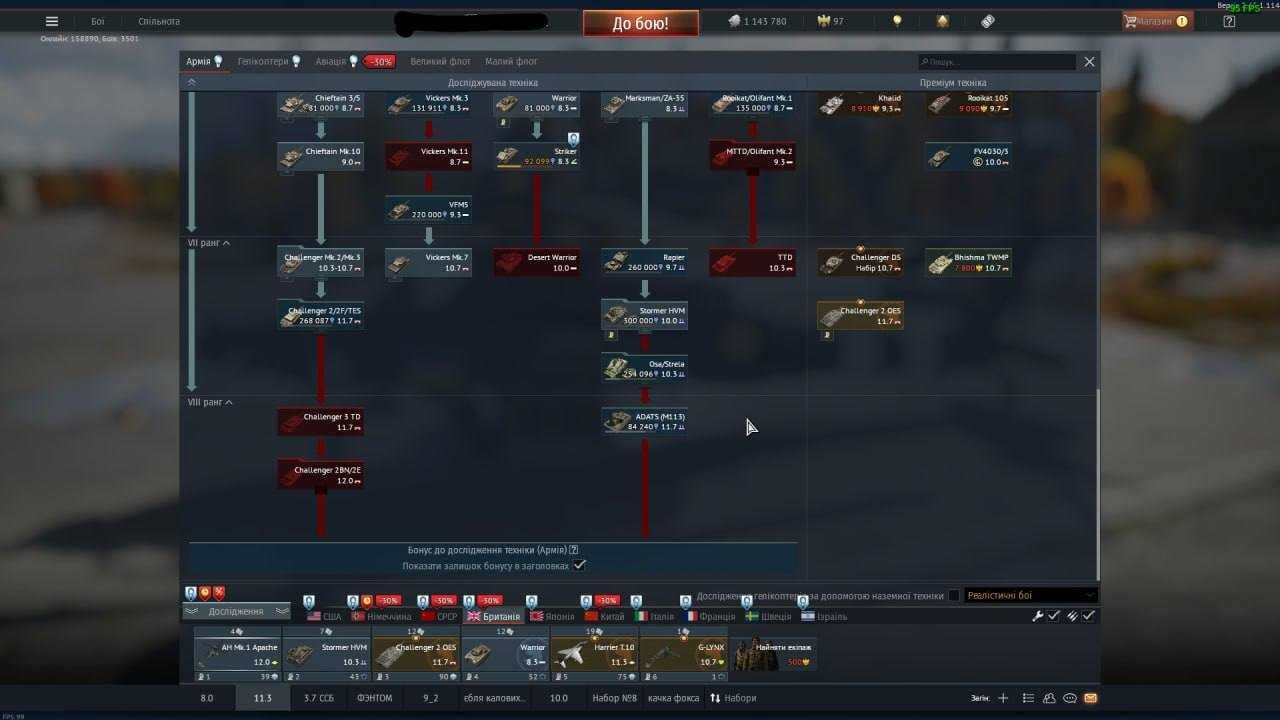Screen dimensions: 1280x720
Task: Toggle 'Показати залишок бонусу в заголовках' checkbox
Action: click(x=579, y=565)
